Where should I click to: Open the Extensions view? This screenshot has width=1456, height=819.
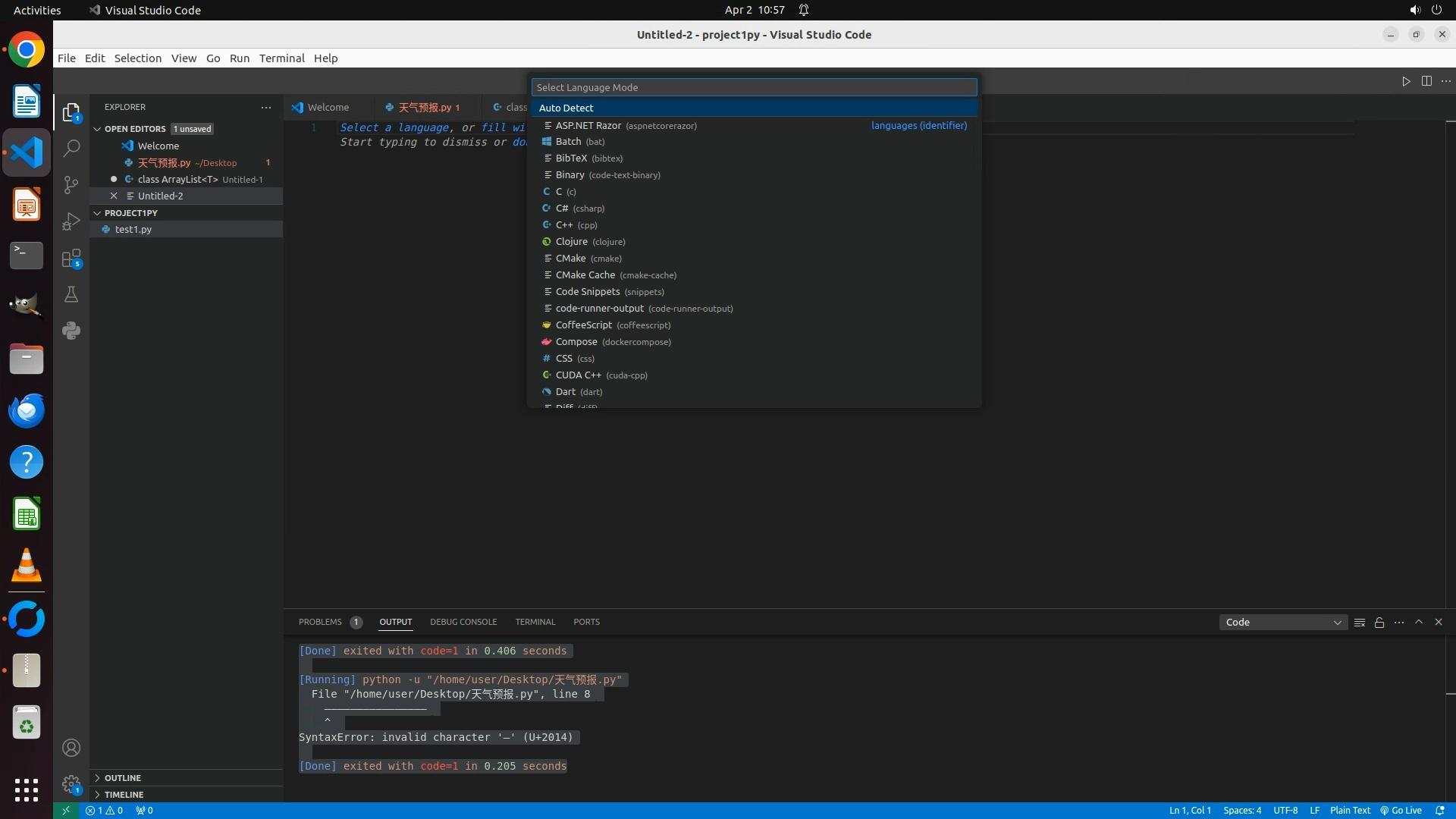pos(71,259)
